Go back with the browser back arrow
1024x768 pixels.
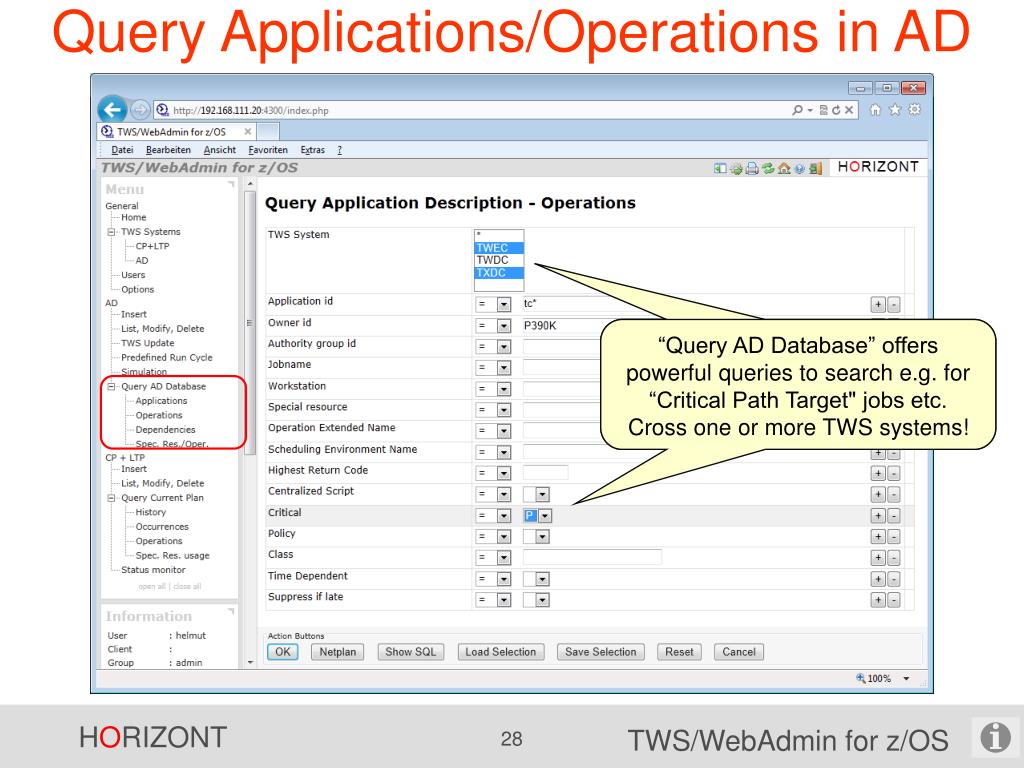point(112,110)
